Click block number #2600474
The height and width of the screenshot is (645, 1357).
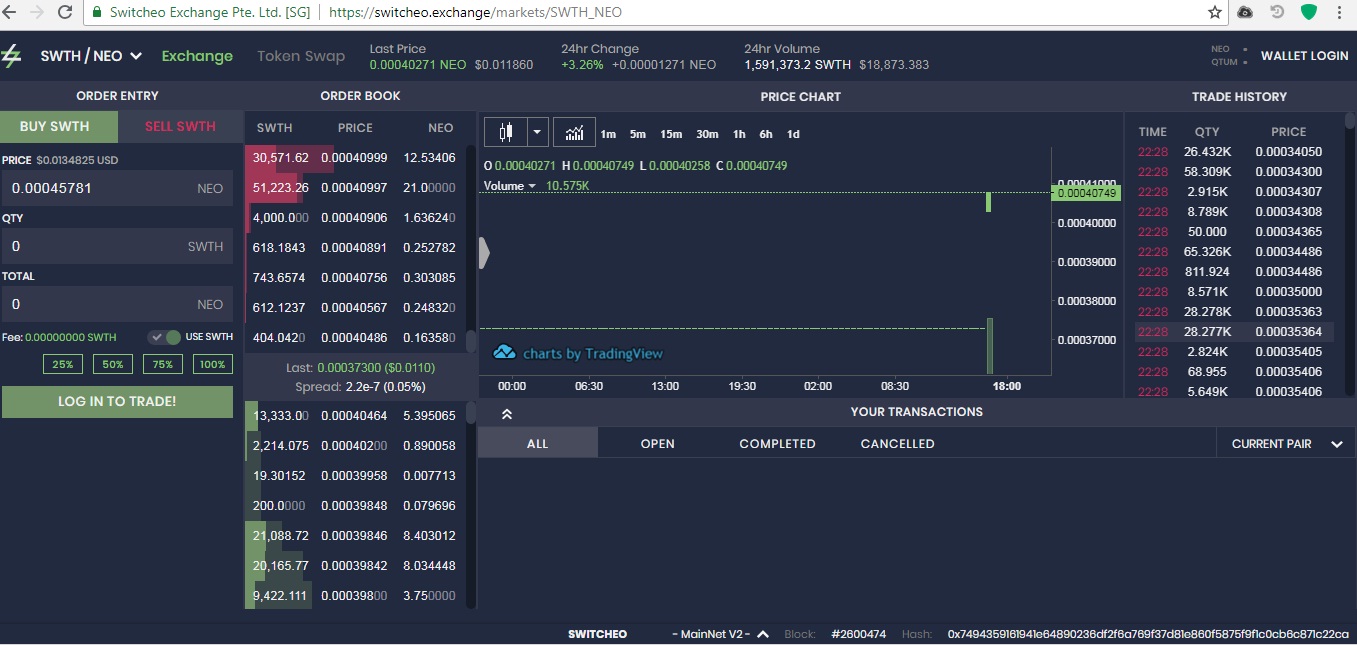coord(858,634)
